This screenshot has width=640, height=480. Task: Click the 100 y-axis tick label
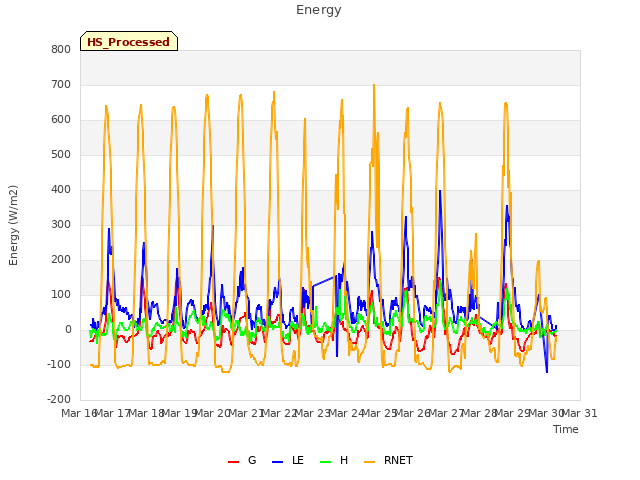61,295
